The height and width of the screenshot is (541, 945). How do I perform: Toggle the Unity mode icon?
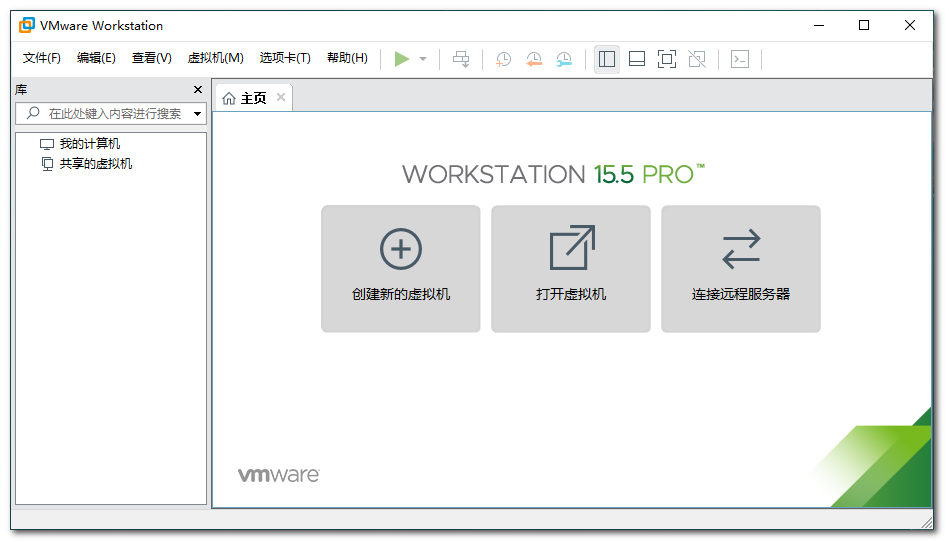(x=697, y=59)
